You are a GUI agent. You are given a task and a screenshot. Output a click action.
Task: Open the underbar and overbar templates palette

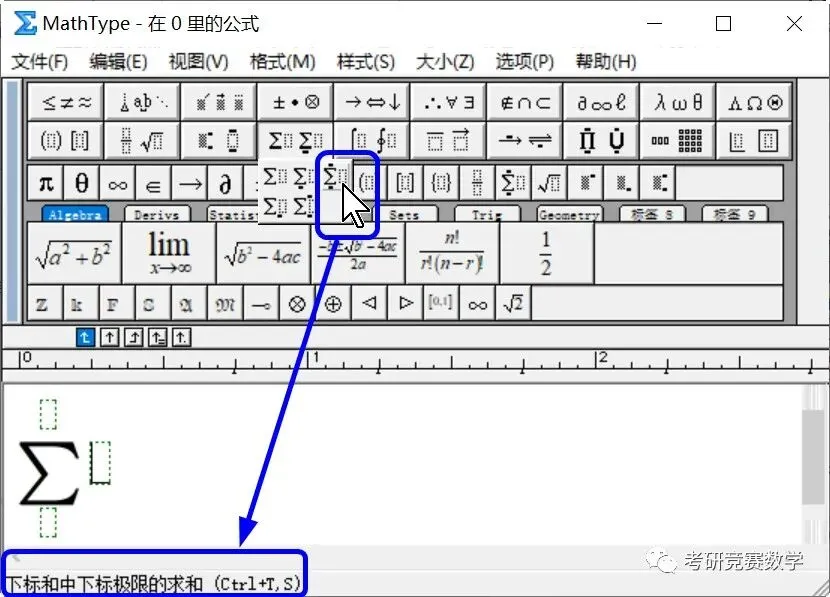click(448, 140)
